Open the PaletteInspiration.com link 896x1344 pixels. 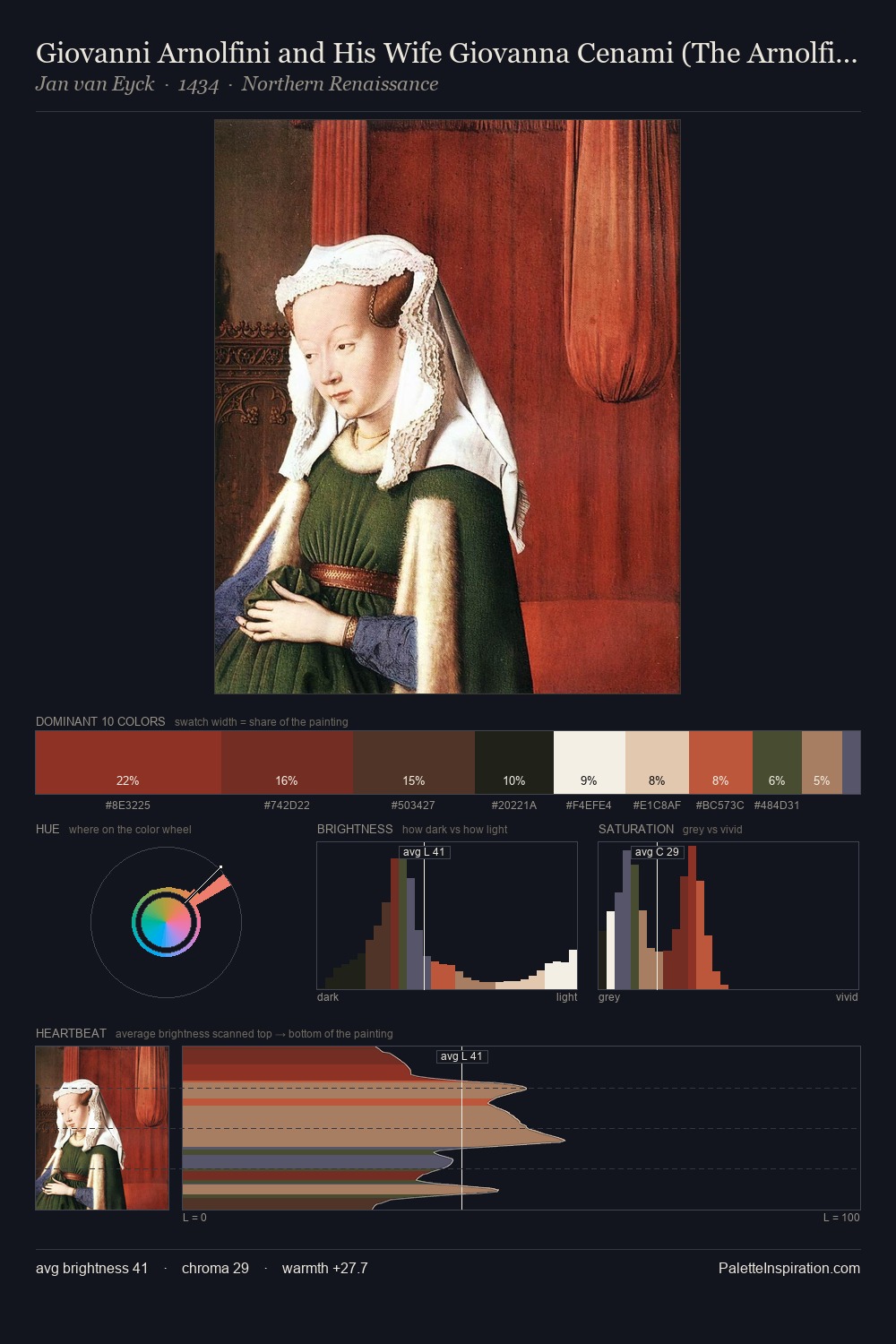click(789, 1269)
